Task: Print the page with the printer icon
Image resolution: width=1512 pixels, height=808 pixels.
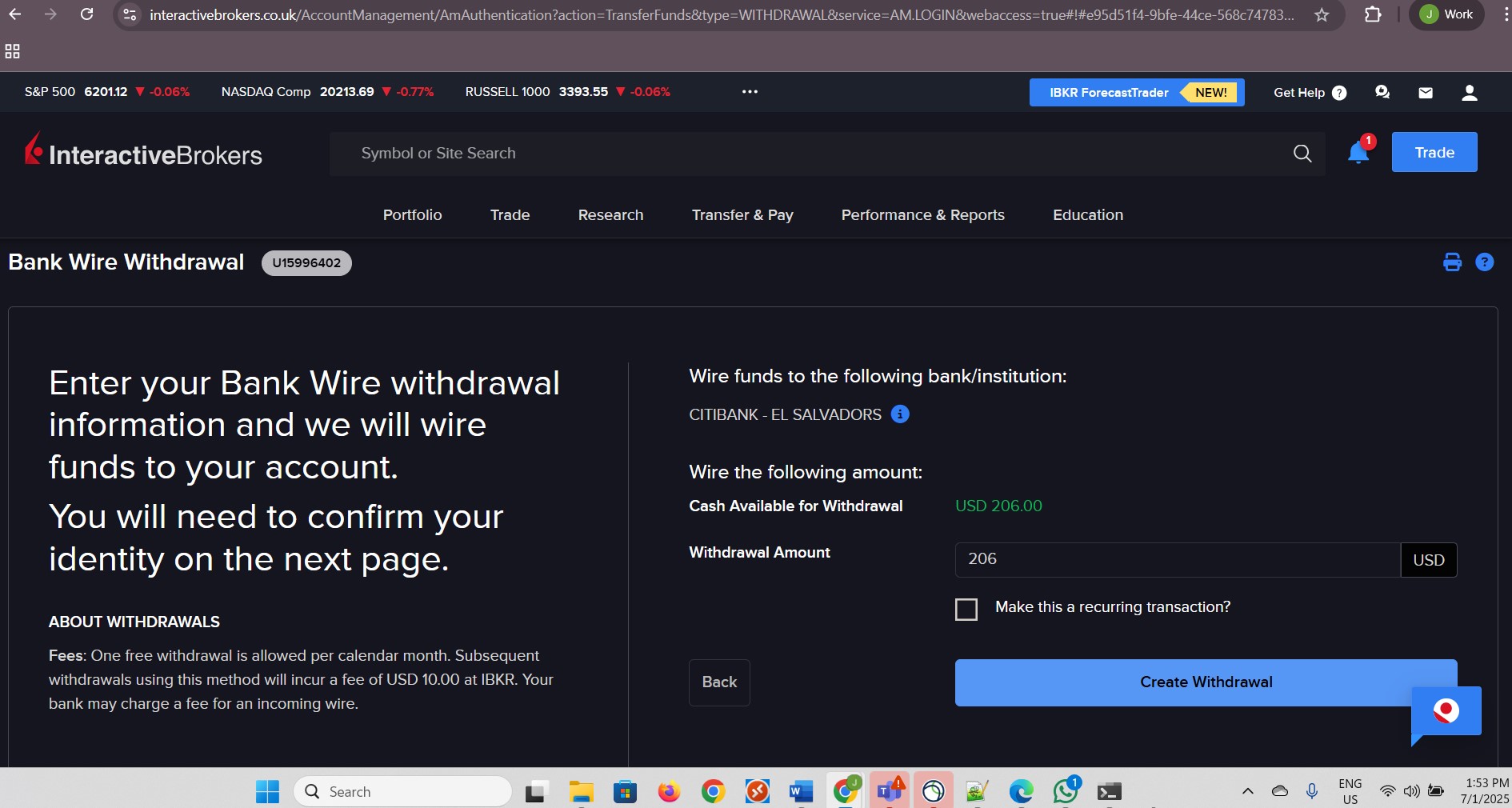Action: tap(1452, 262)
